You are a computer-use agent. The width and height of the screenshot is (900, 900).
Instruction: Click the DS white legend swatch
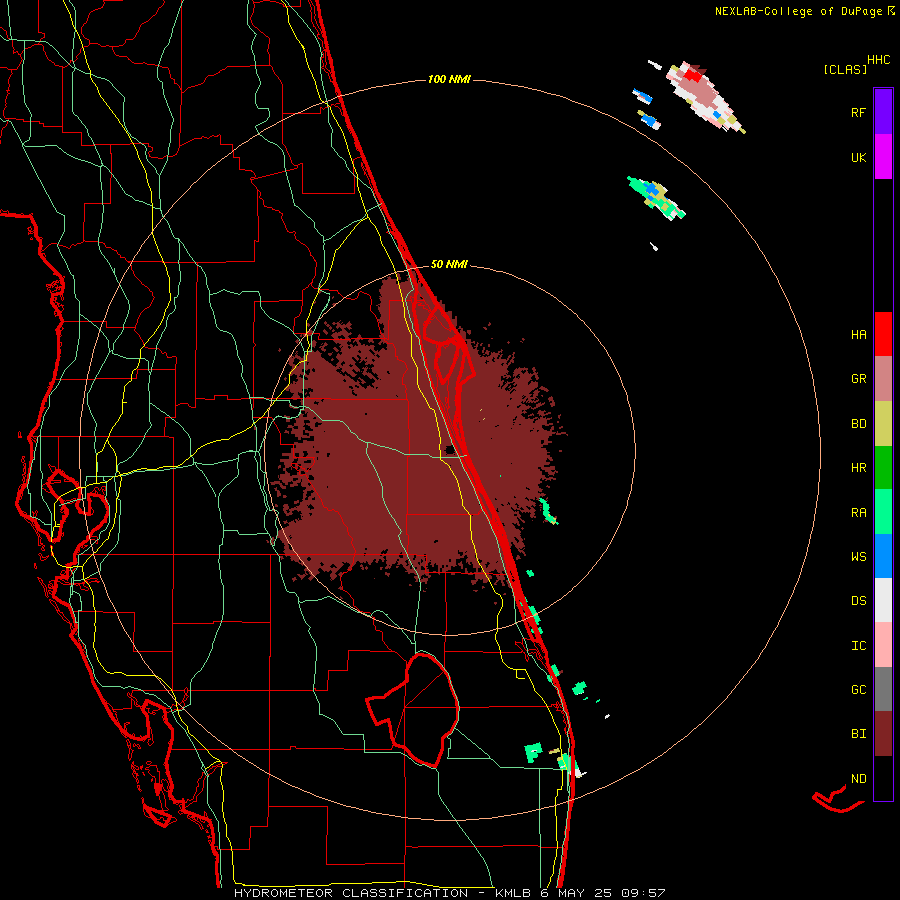pos(883,600)
